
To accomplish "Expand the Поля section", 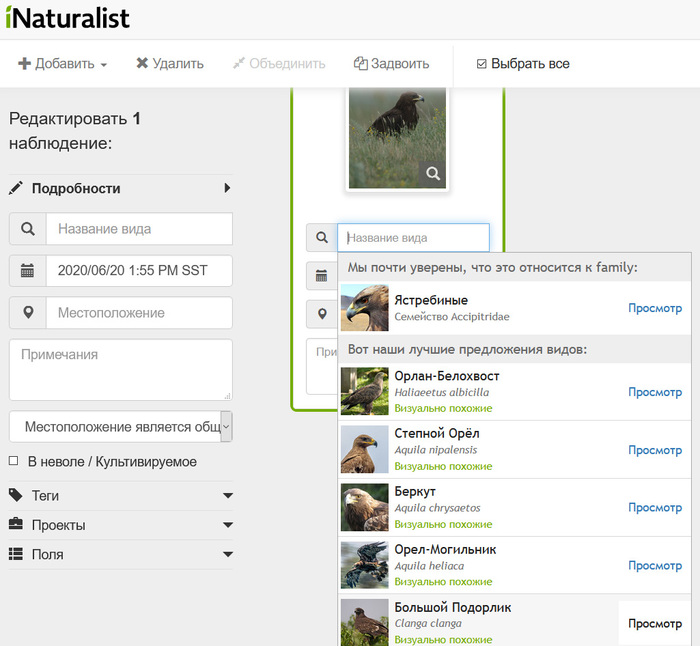I will [121, 554].
